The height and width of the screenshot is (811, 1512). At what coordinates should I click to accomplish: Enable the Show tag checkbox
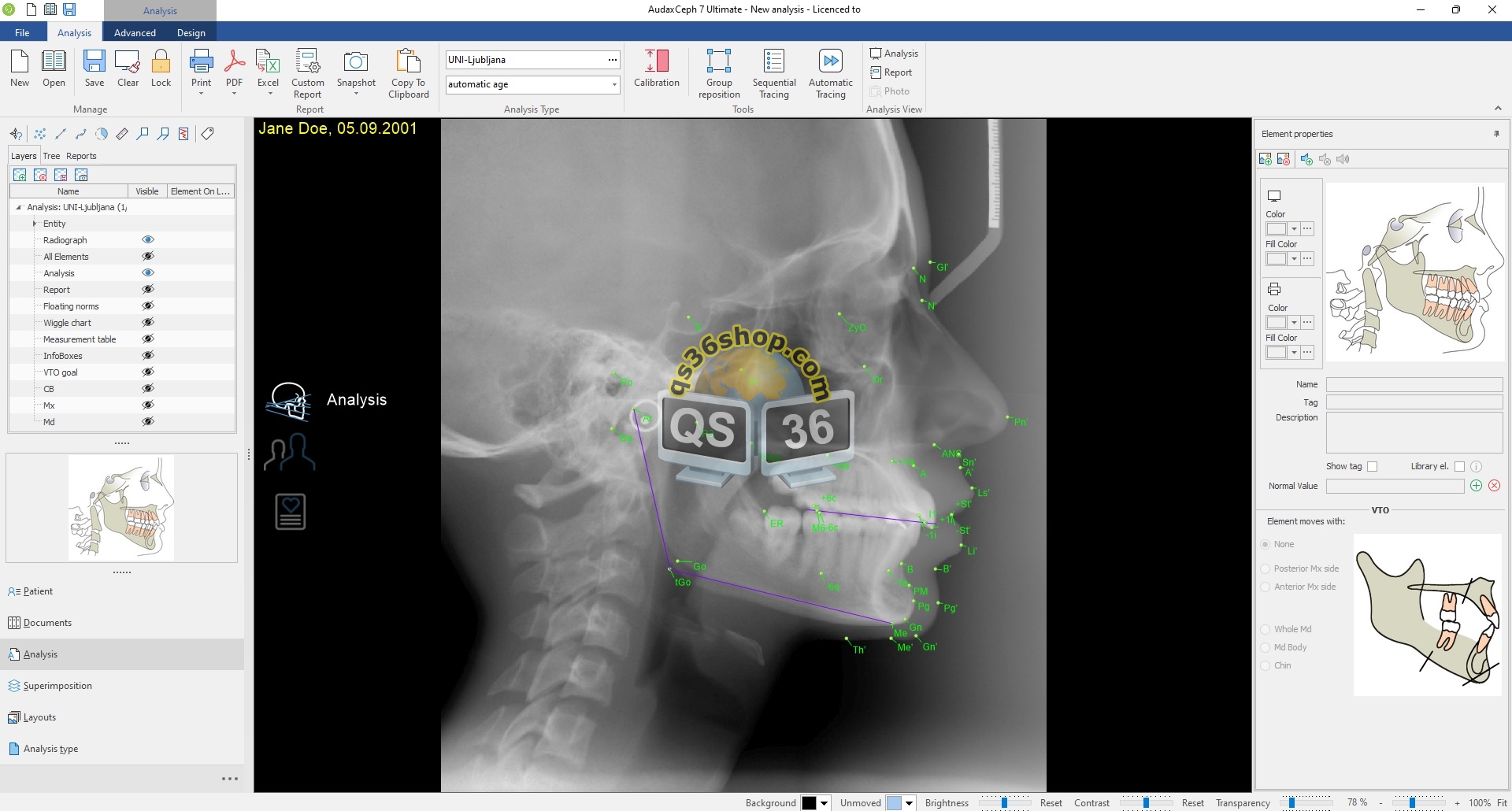[1373, 466]
